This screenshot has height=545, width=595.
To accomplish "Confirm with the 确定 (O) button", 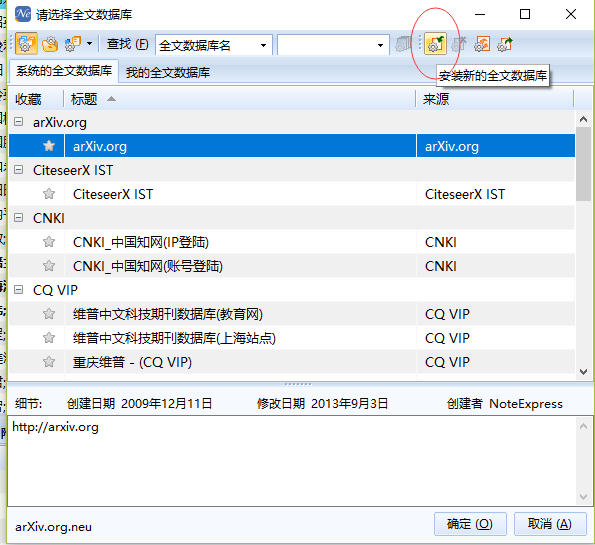I will pos(470,524).
